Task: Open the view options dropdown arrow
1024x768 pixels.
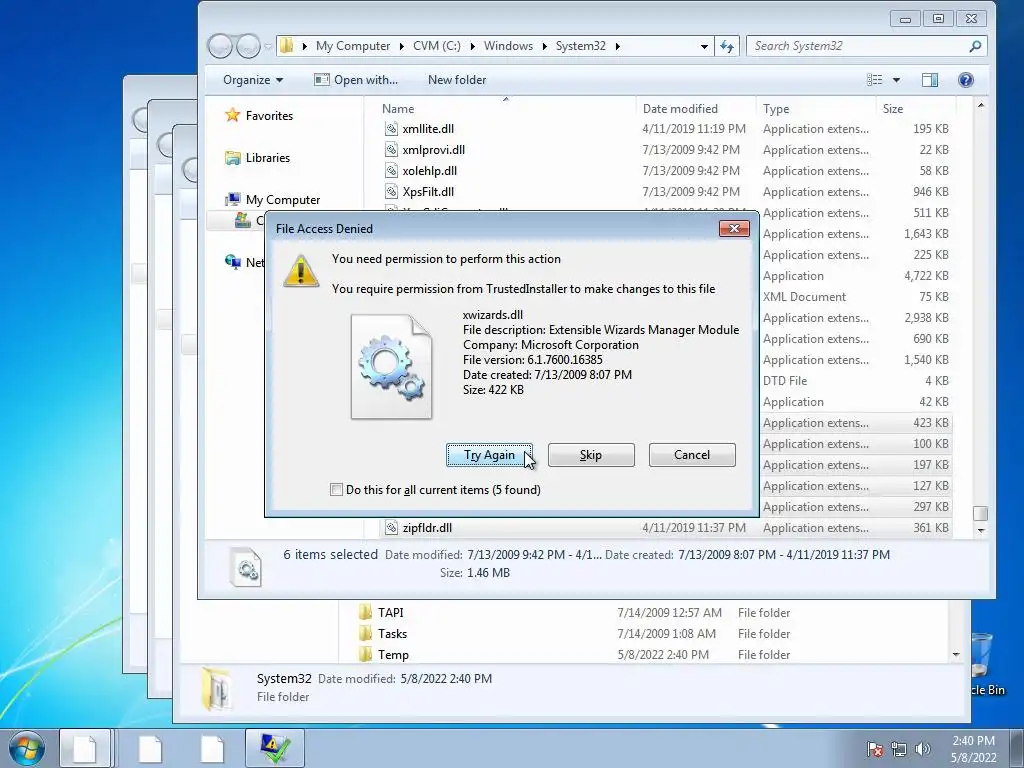Action: (x=896, y=80)
